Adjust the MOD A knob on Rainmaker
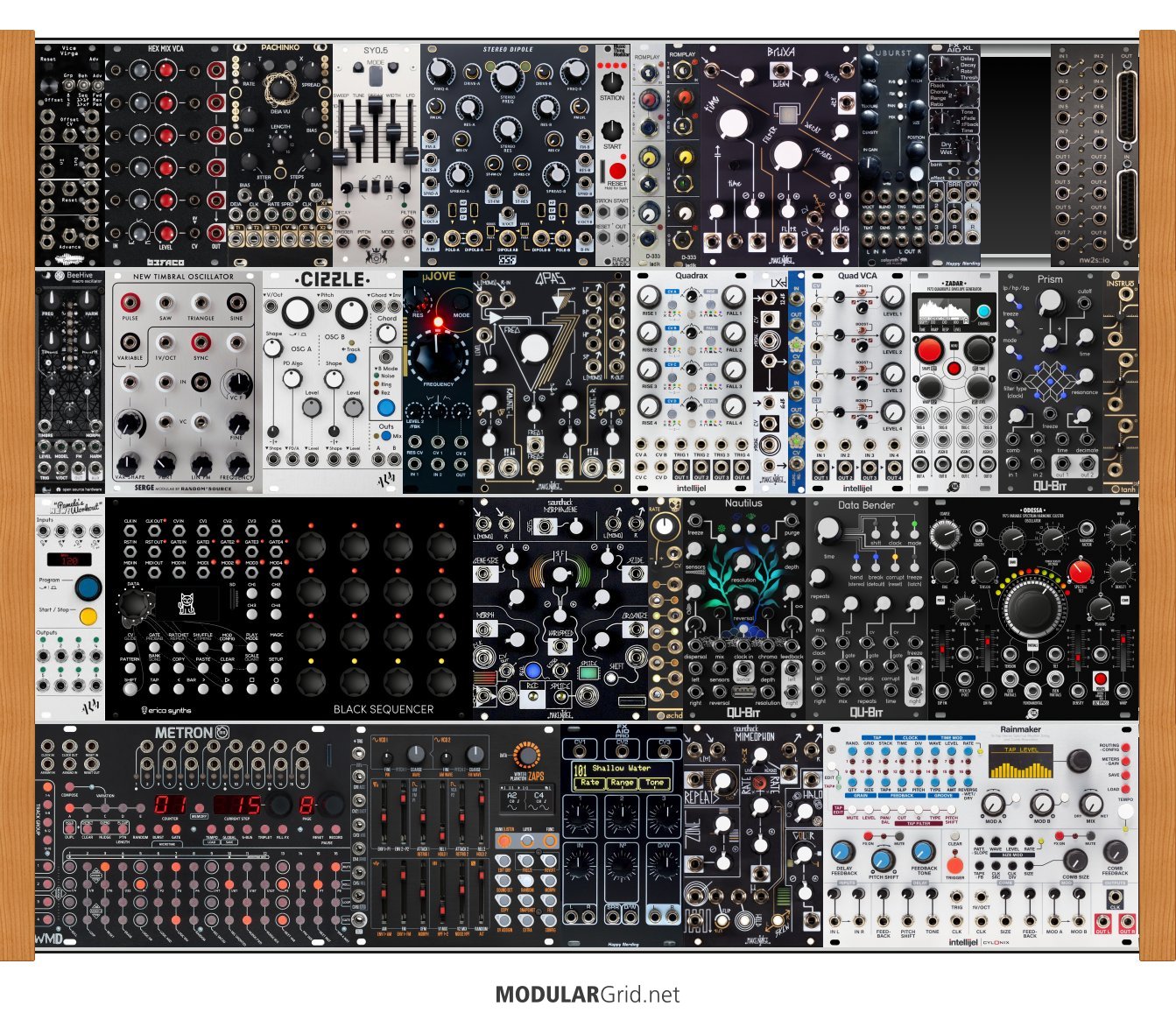The width and height of the screenshot is (1176, 1013). point(993,803)
